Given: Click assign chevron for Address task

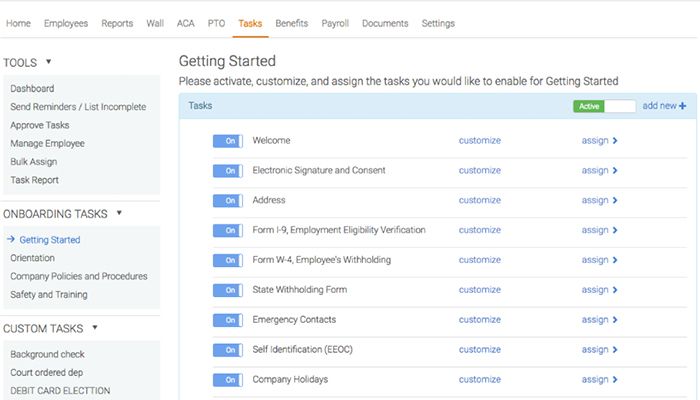Looking at the screenshot, I should point(614,201).
